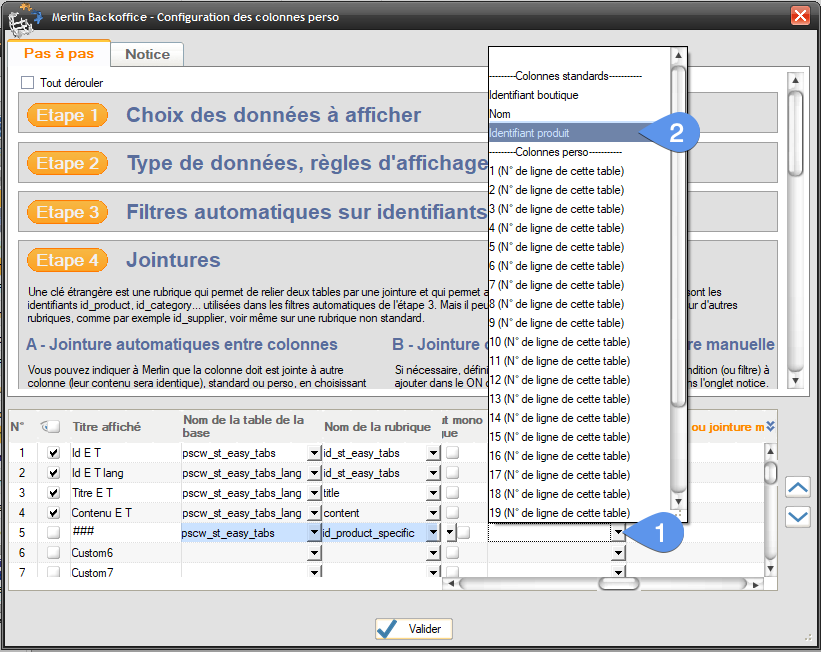Click the numbered callout badge 1

tap(662, 534)
